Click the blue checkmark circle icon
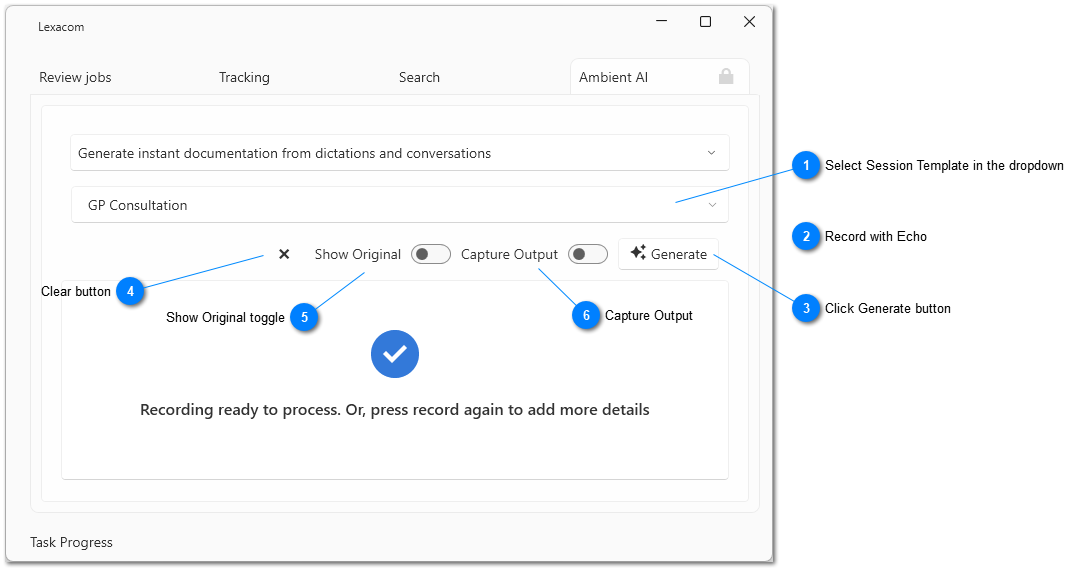Image resolution: width=1080 pixels, height=571 pixels. coord(395,354)
